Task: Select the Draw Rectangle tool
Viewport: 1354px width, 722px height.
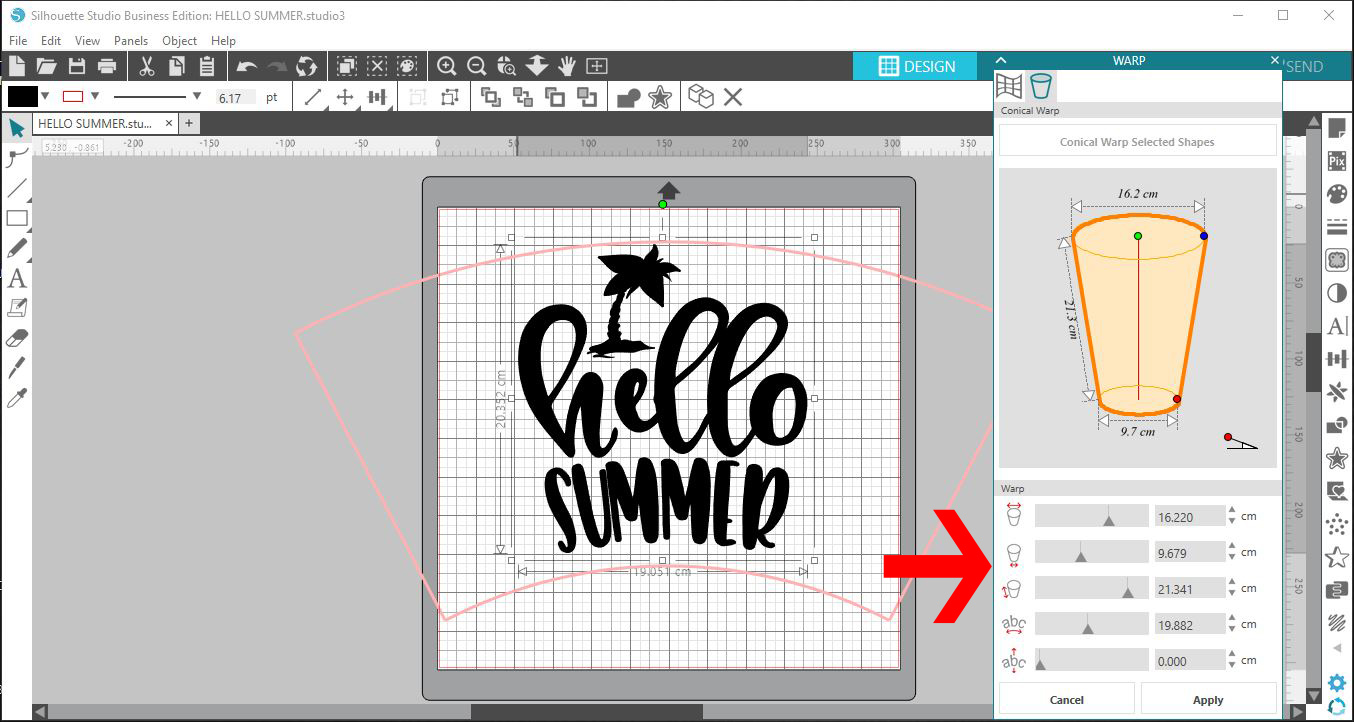Action: [15, 218]
